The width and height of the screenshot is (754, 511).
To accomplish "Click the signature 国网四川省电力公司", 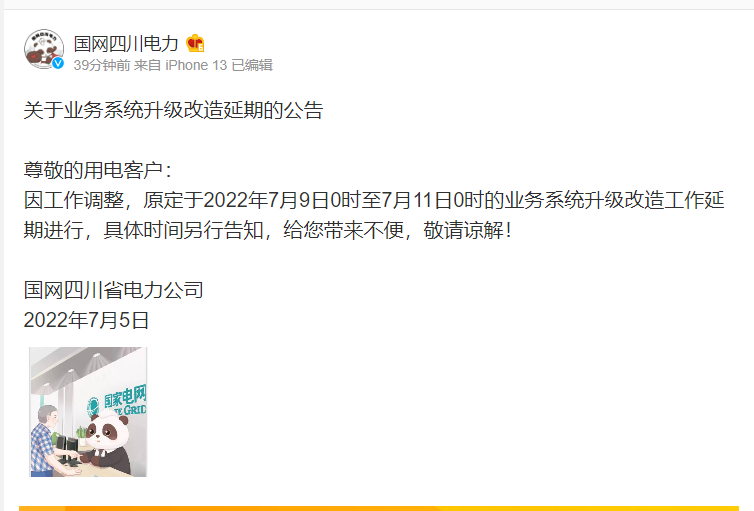I will click(113, 290).
